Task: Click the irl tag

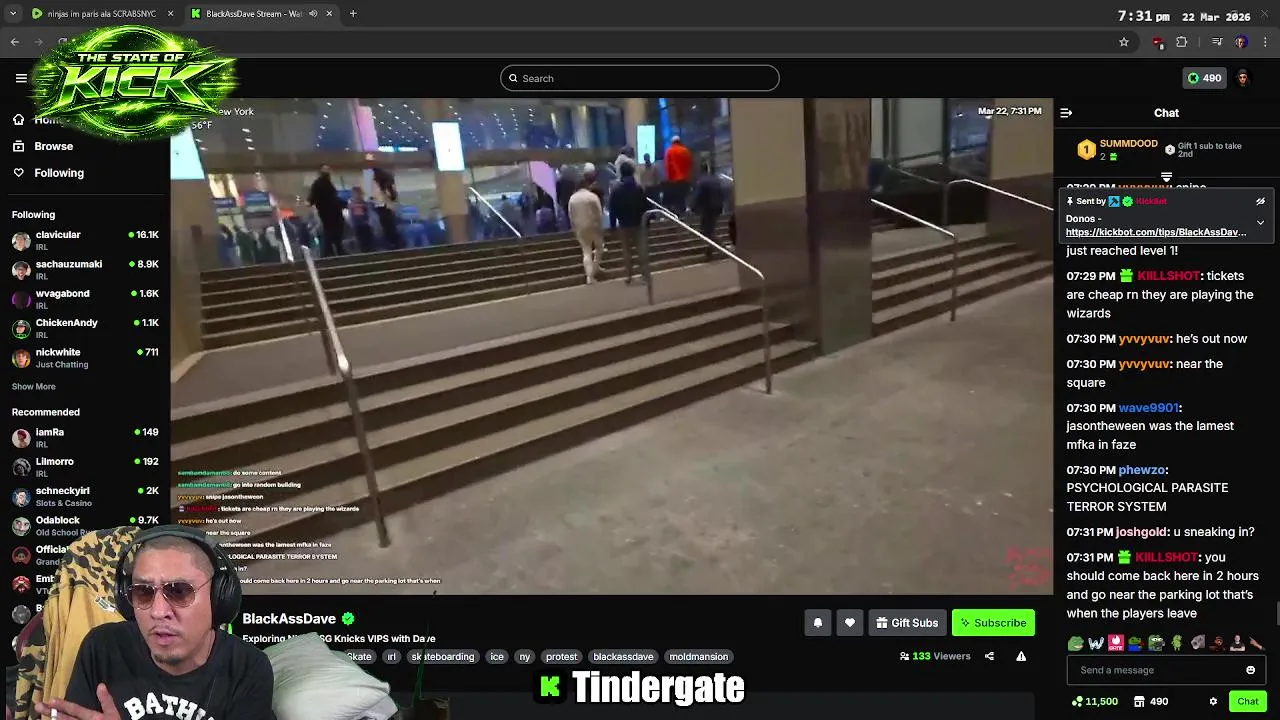Action: click(x=392, y=657)
